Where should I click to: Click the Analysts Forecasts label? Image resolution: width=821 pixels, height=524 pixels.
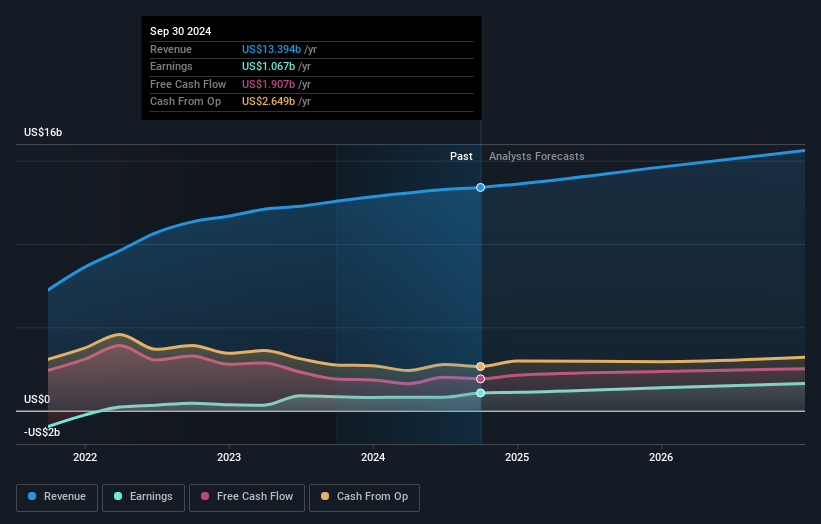(537, 156)
